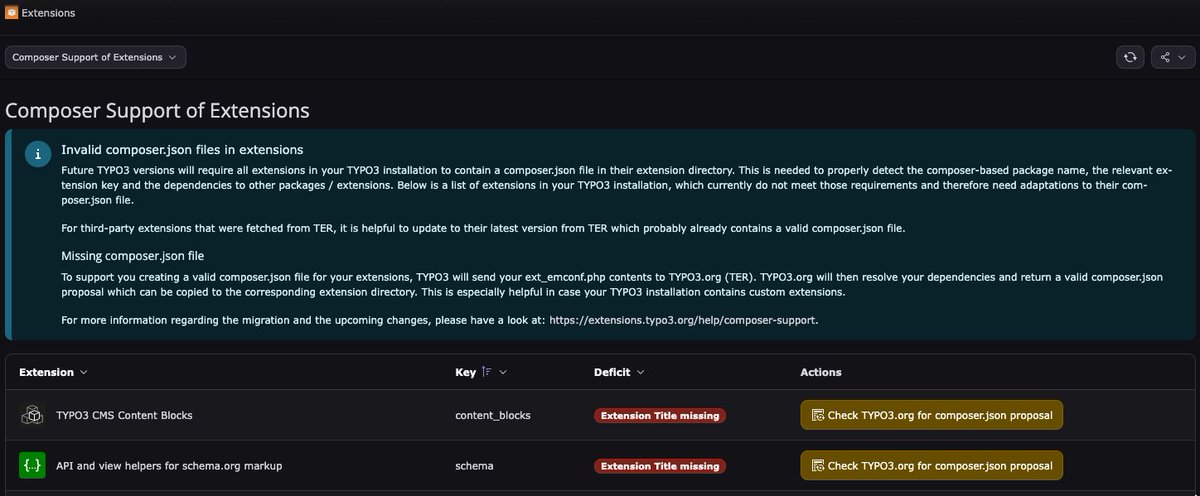The height and width of the screenshot is (496, 1200).
Task: Sort by the Extension column header
Action: point(53,372)
